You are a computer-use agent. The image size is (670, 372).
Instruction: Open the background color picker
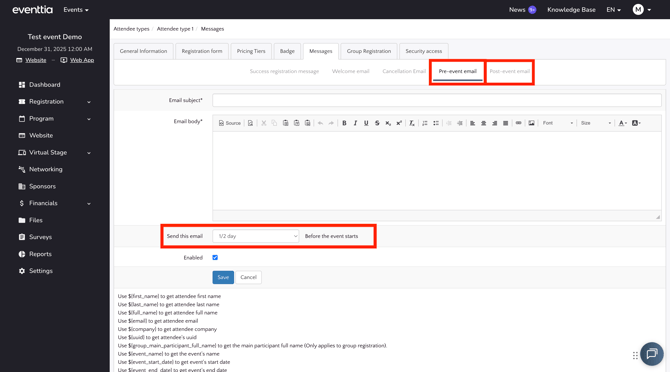pos(636,123)
